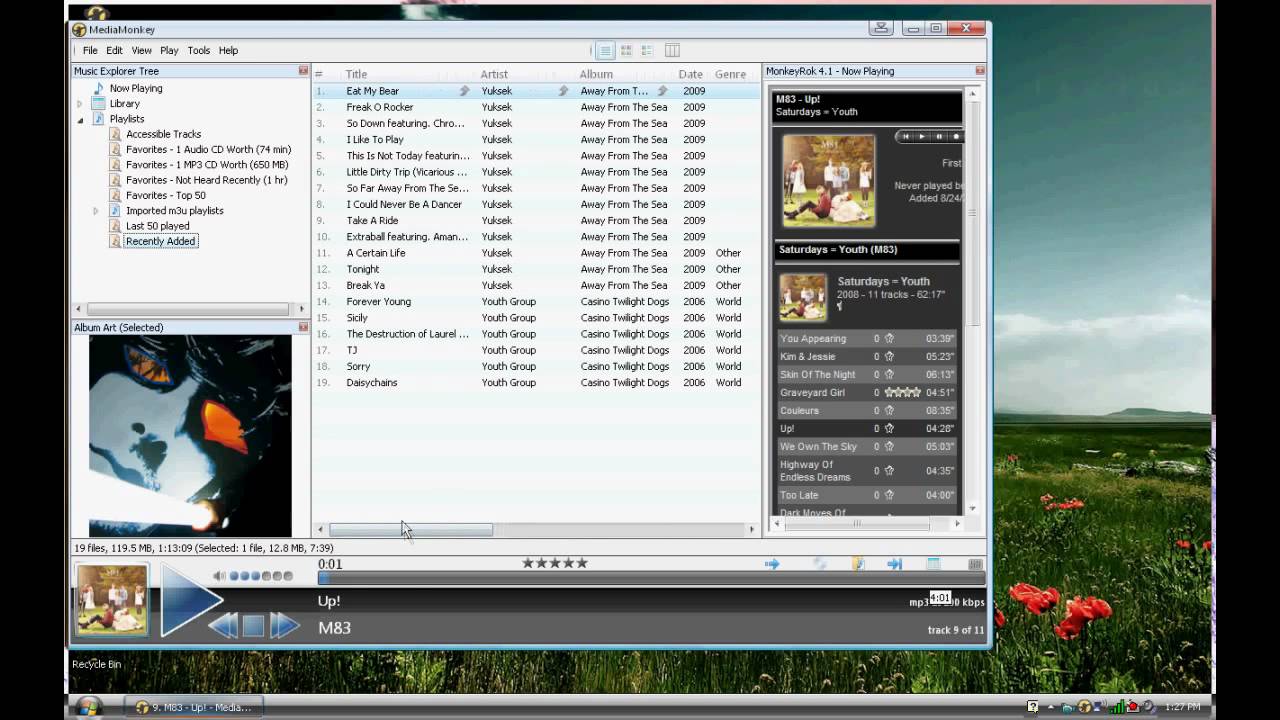The height and width of the screenshot is (720, 1280).
Task: Start playback with the large play button
Action: (188, 600)
